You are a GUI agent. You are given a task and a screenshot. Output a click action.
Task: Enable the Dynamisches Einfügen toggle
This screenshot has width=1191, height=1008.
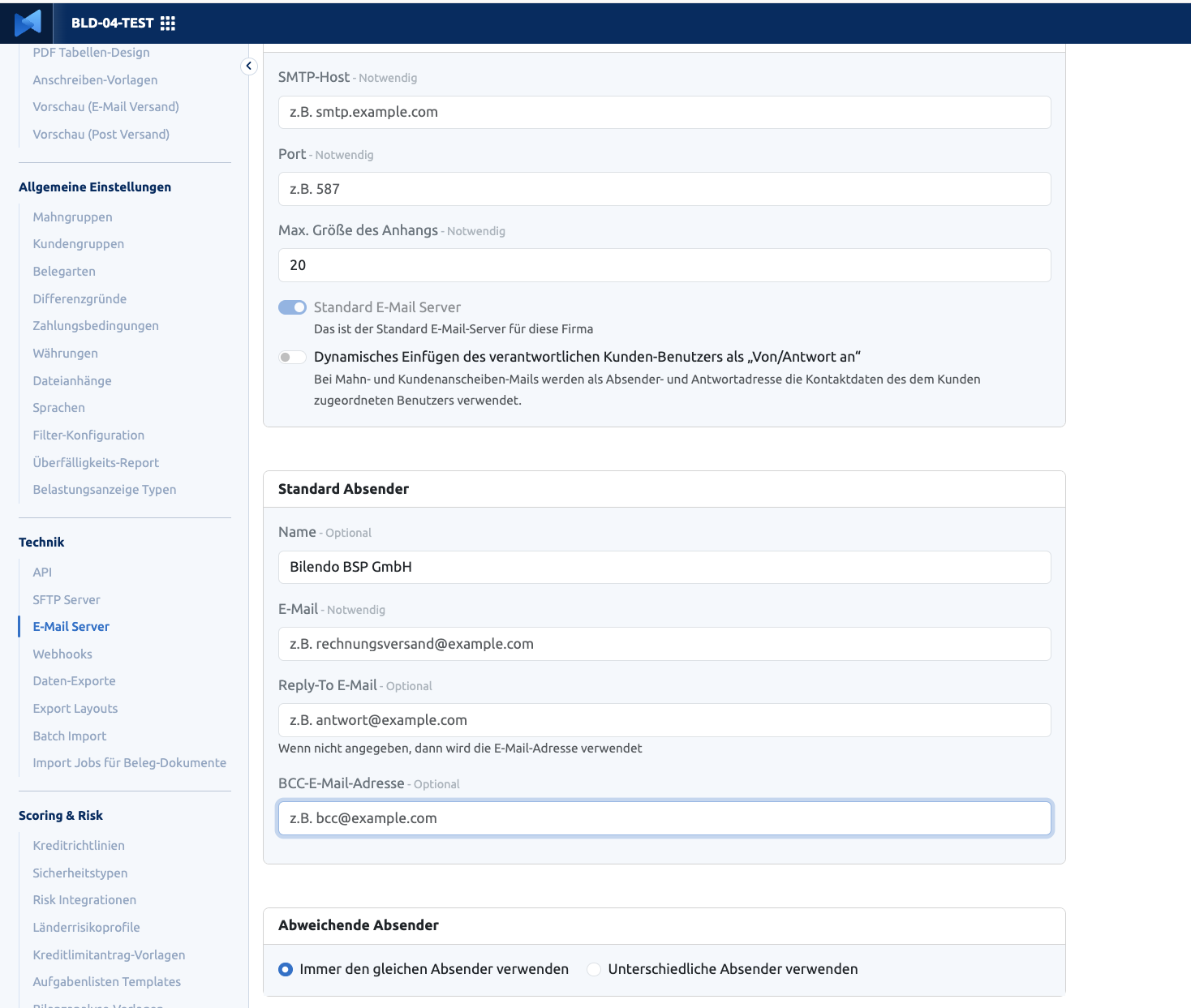tap(292, 357)
